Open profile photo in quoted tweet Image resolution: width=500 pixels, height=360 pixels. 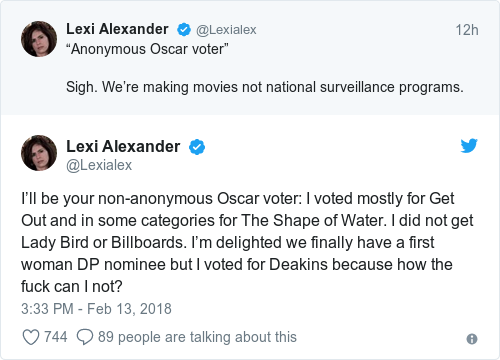click(39, 39)
